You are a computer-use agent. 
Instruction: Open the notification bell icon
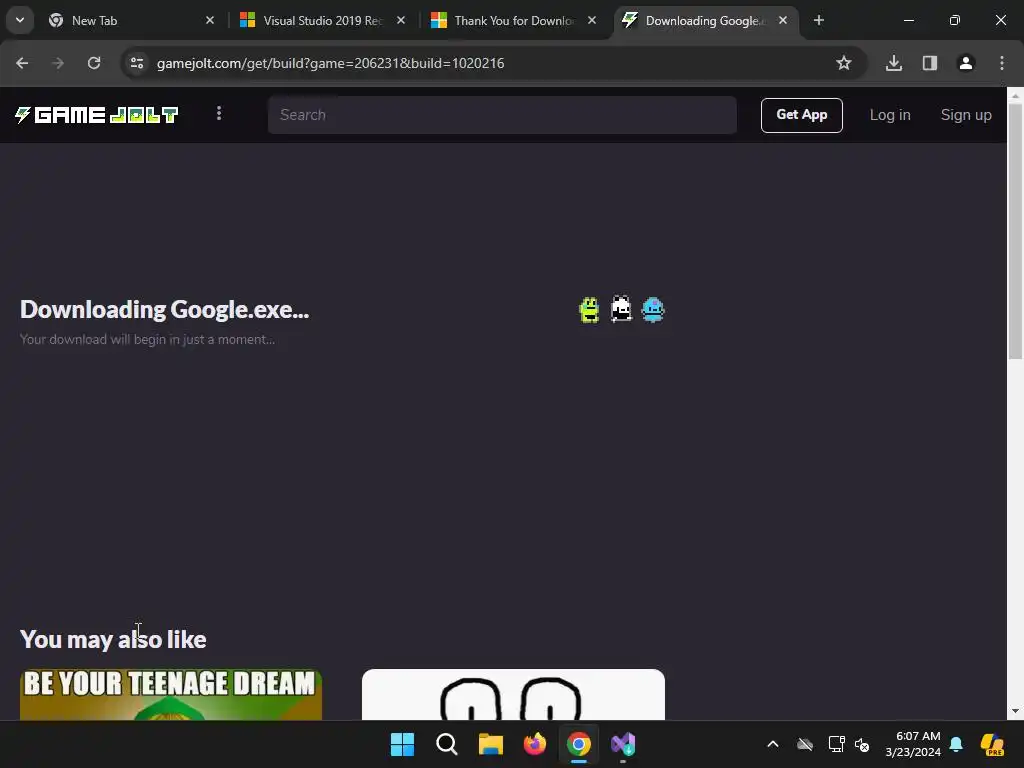click(956, 744)
